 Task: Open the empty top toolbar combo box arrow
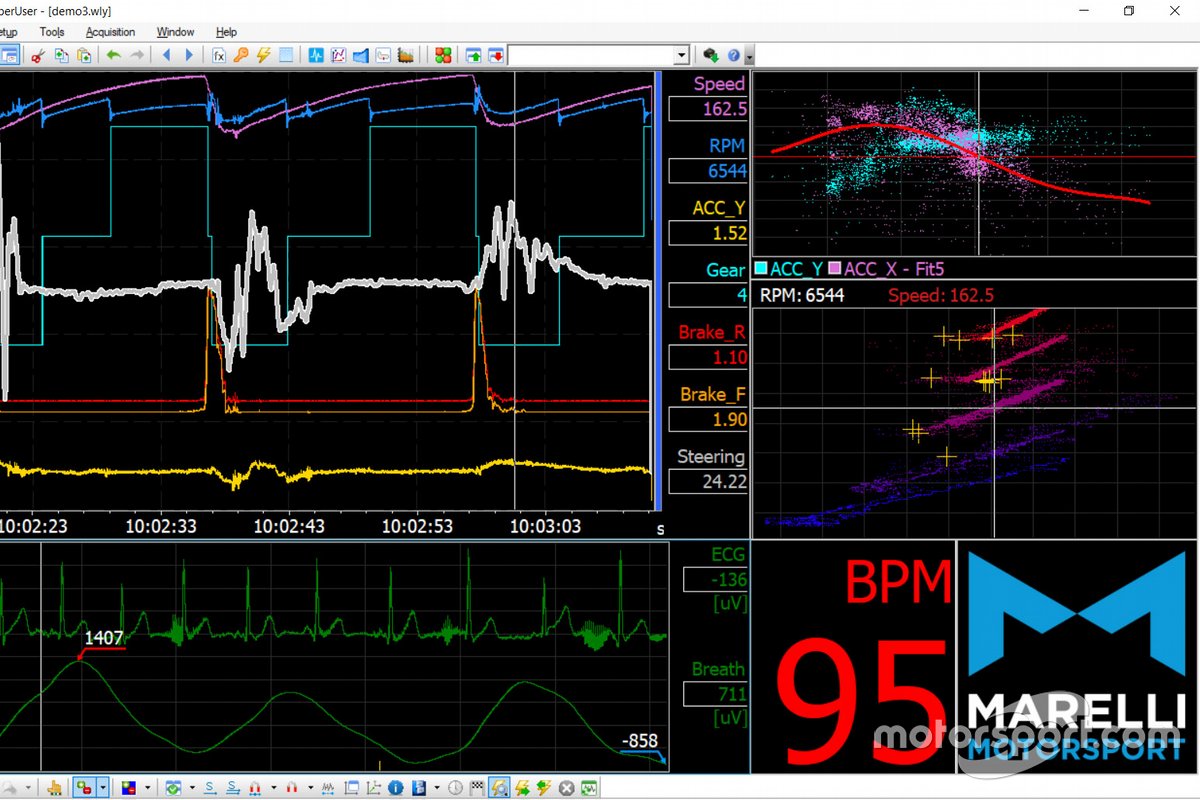682,55
